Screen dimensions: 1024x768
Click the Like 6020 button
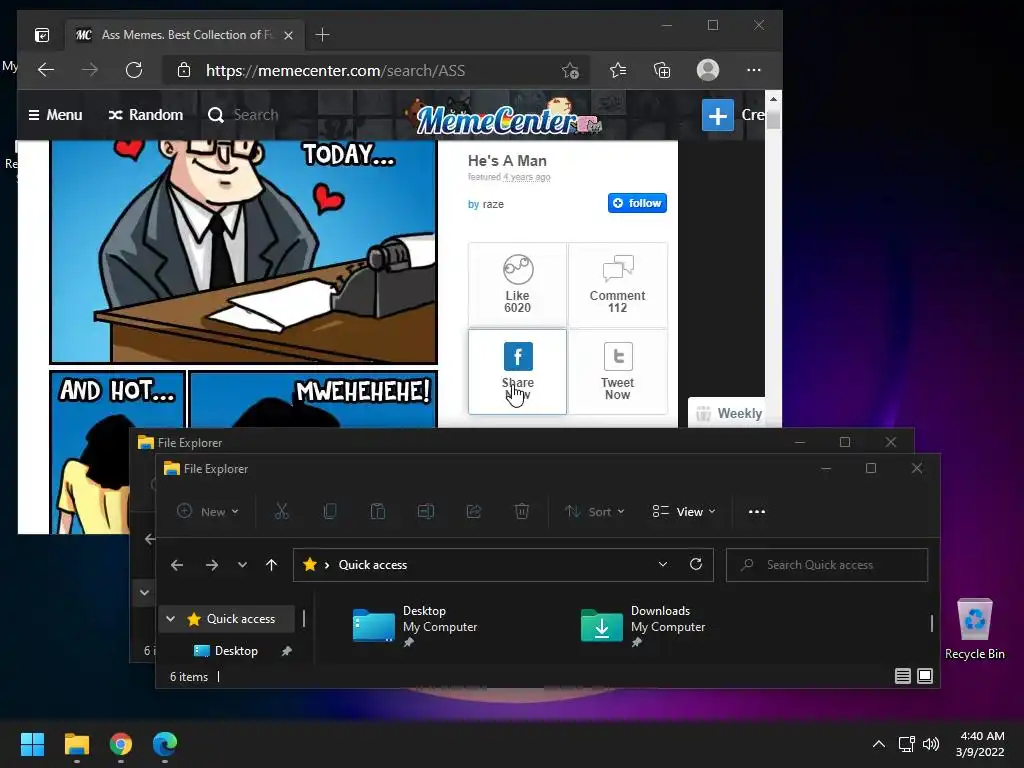(517, 285)
